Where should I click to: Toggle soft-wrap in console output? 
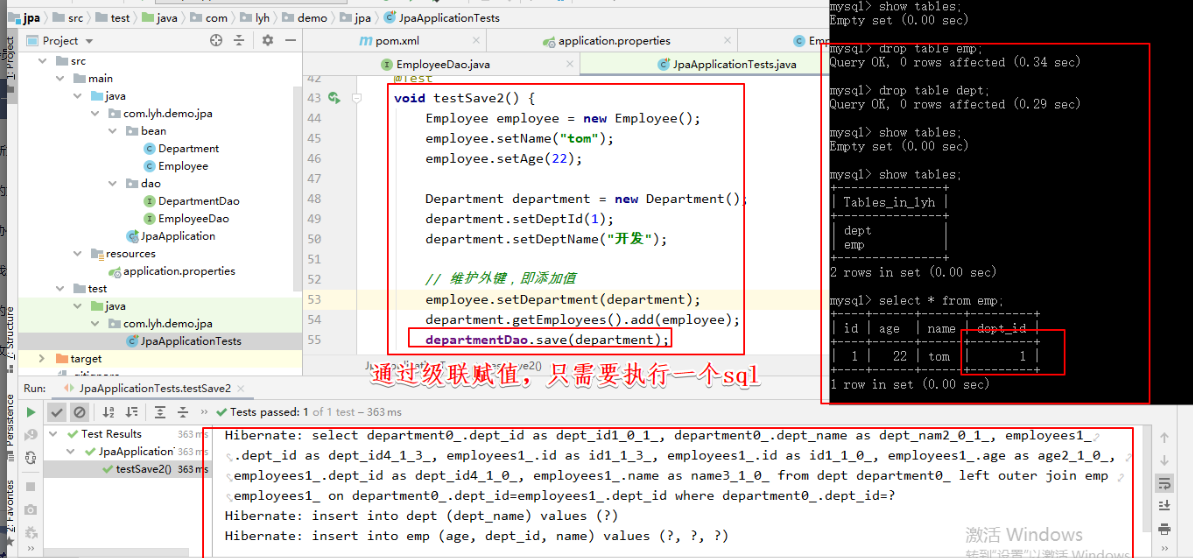1163,483
